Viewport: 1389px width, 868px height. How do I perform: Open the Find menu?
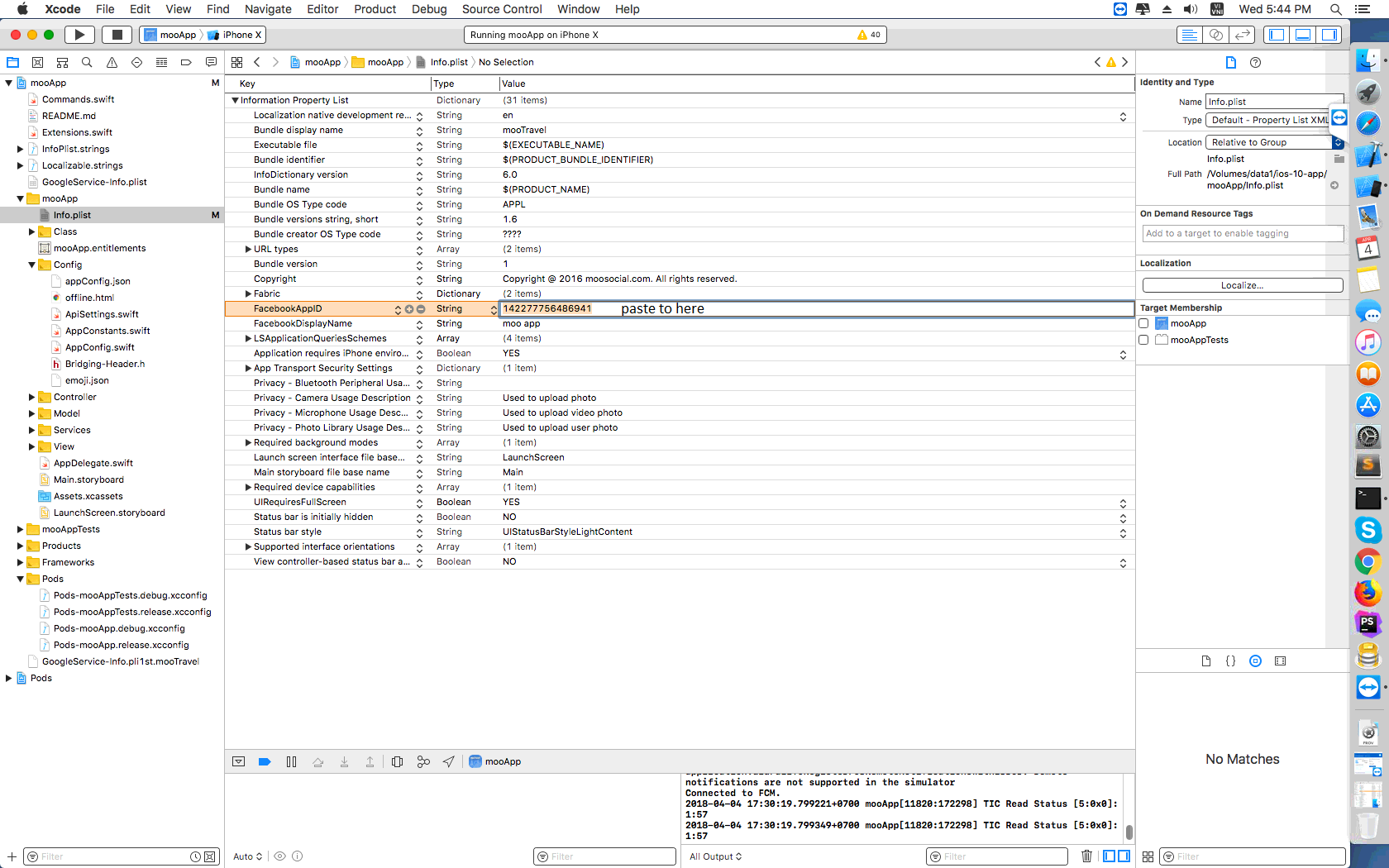[x=217, y=9]
